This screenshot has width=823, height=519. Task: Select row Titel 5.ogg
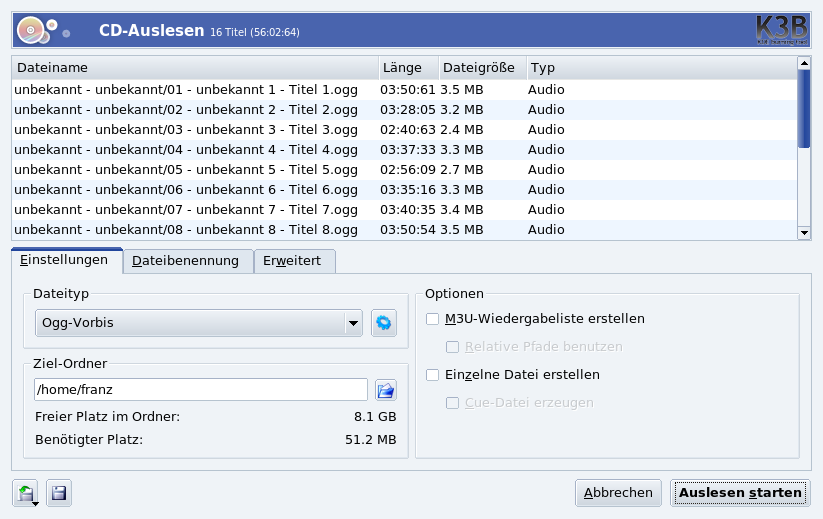(404, 170)
